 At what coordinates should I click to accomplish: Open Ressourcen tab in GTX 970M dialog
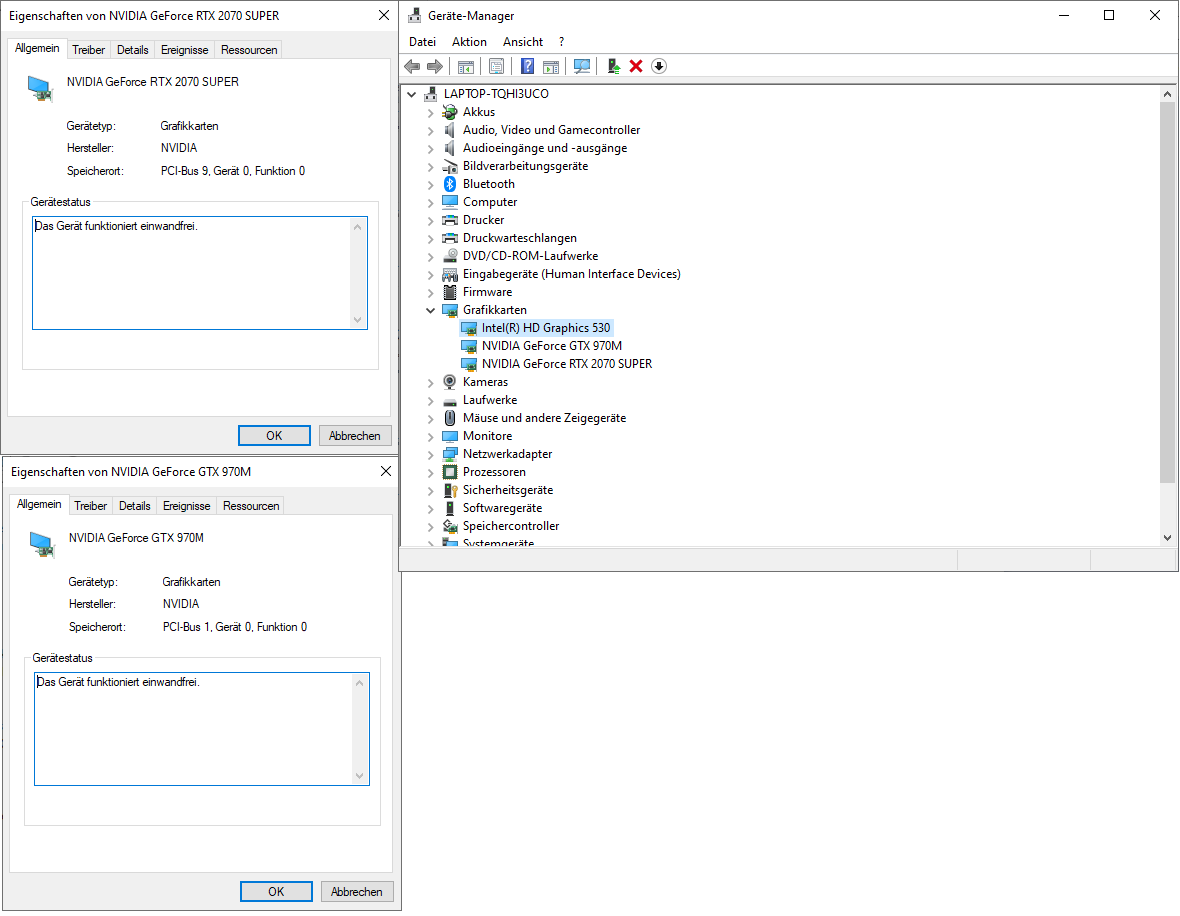[x=251, y=506]
